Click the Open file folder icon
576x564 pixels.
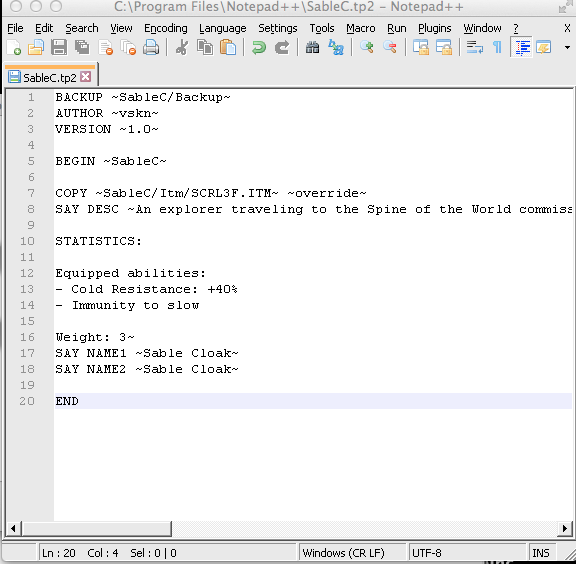(x=36, y=48)
